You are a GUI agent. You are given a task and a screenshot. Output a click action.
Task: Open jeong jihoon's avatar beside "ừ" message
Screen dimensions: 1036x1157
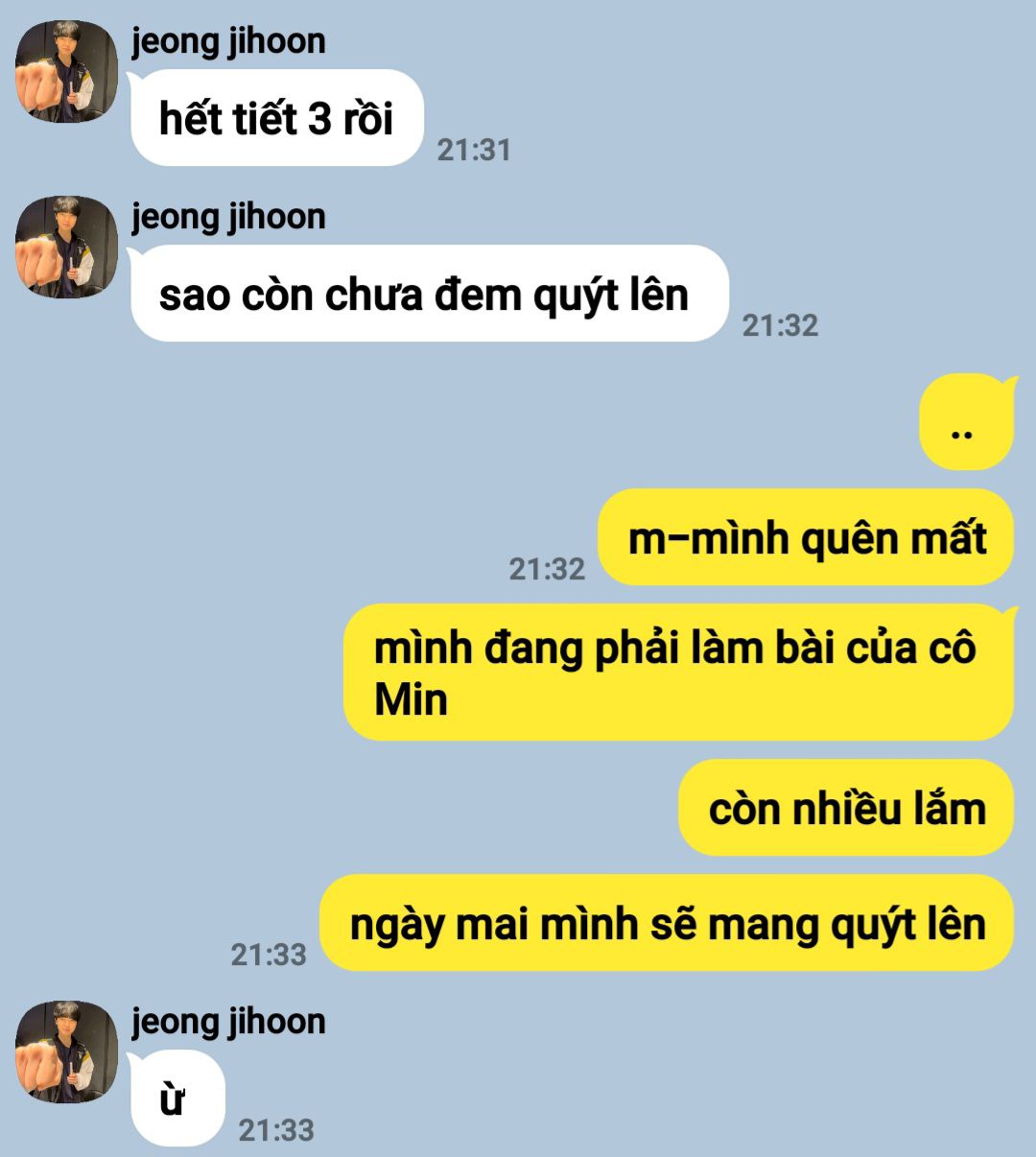pos(66,1052)
